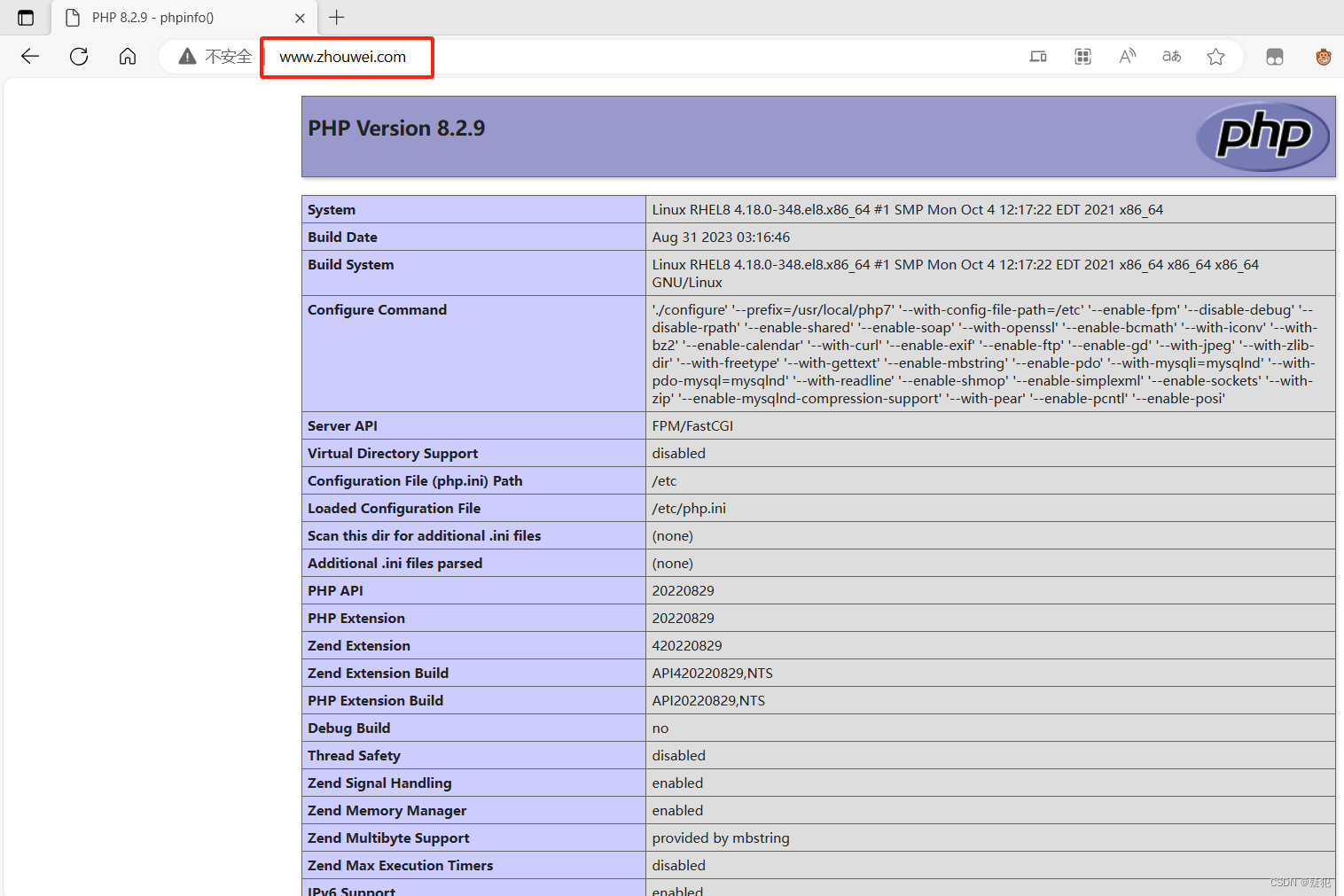The image size is (1344, 896).
Task: Open the profile avatar icon
Action: [1324, 57]
